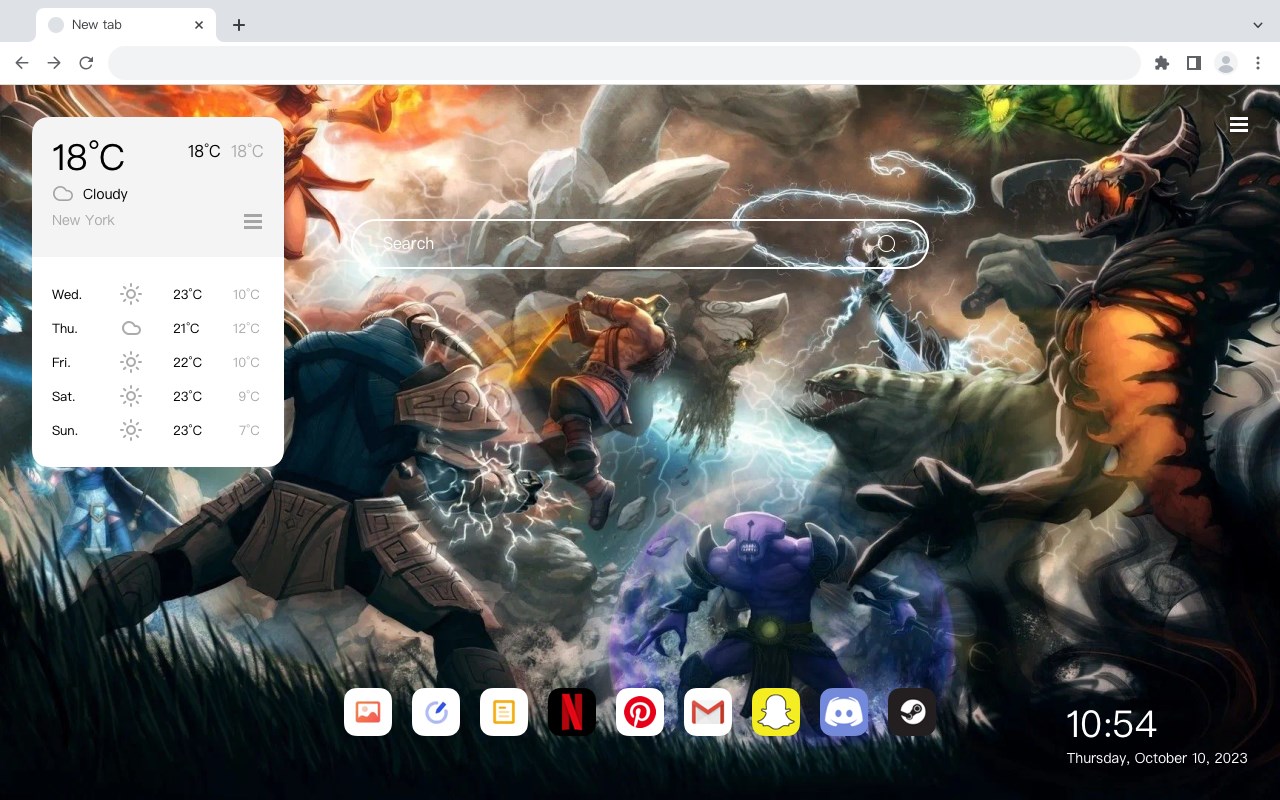Close the New tab tab
Viewport: 1280px width, 800px height.
coord(200,25)
